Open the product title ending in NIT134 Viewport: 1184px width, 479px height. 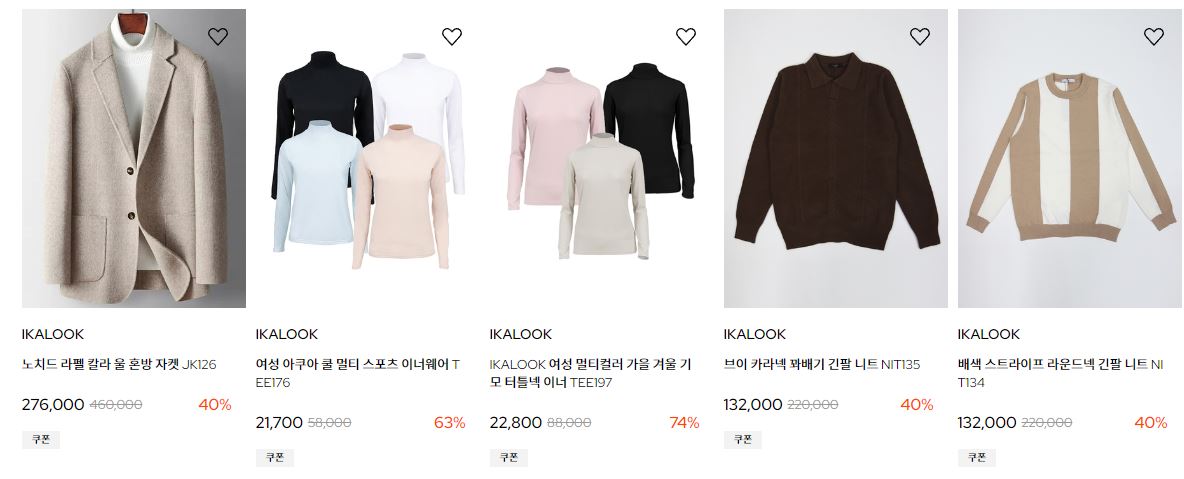(1061, 373)
